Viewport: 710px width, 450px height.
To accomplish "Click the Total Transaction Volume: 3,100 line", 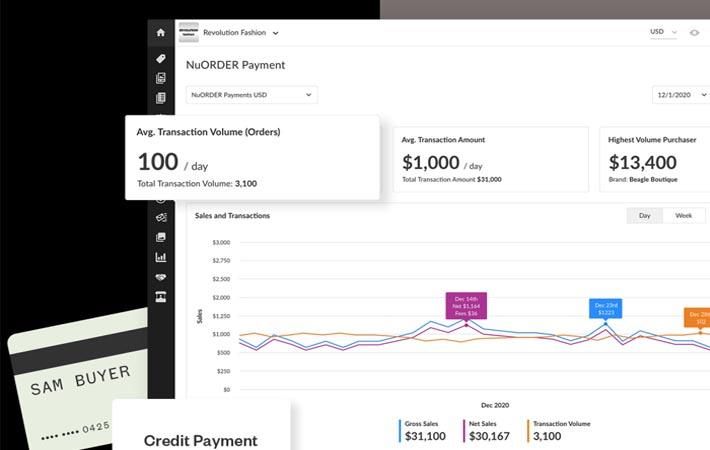I will pyautogui.click(x=197, y=184).
